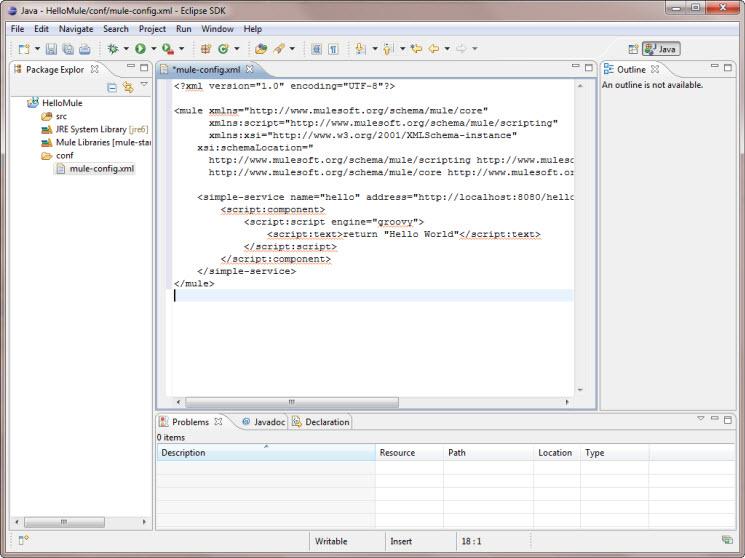Maximize the Package Explorer panel
This screenshot has width=745, height=558.
144,67
